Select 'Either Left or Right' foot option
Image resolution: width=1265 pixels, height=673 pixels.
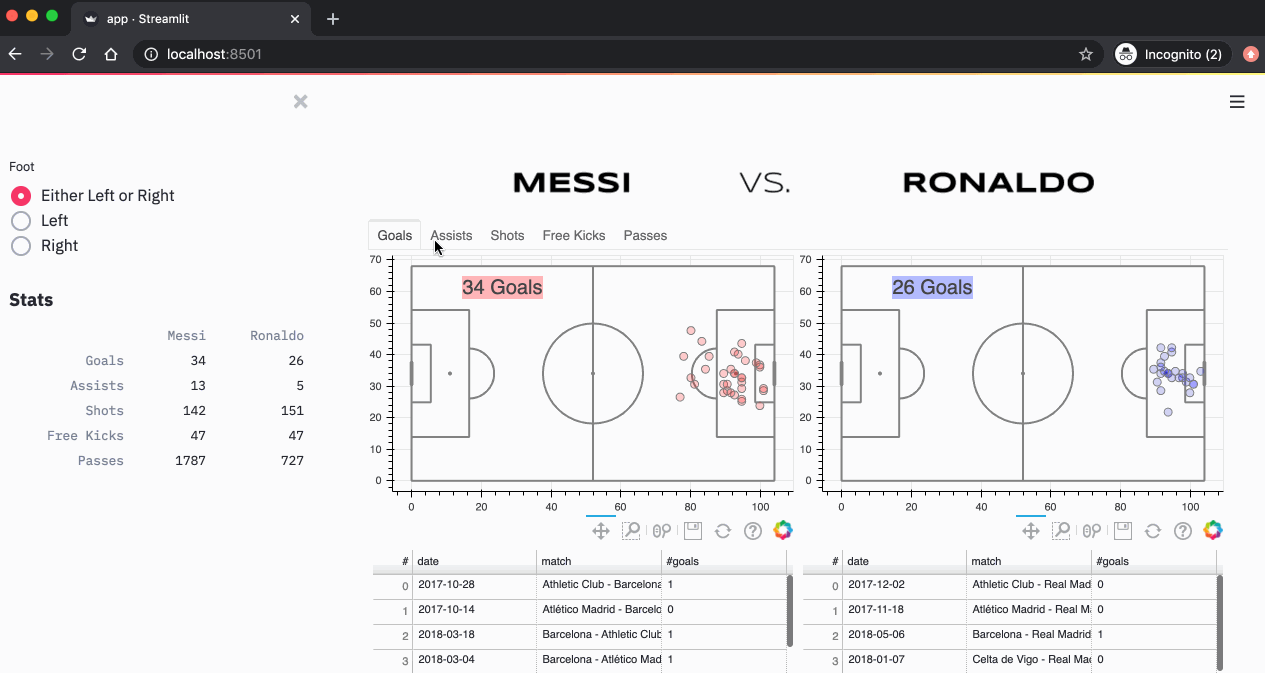[92, 196]
